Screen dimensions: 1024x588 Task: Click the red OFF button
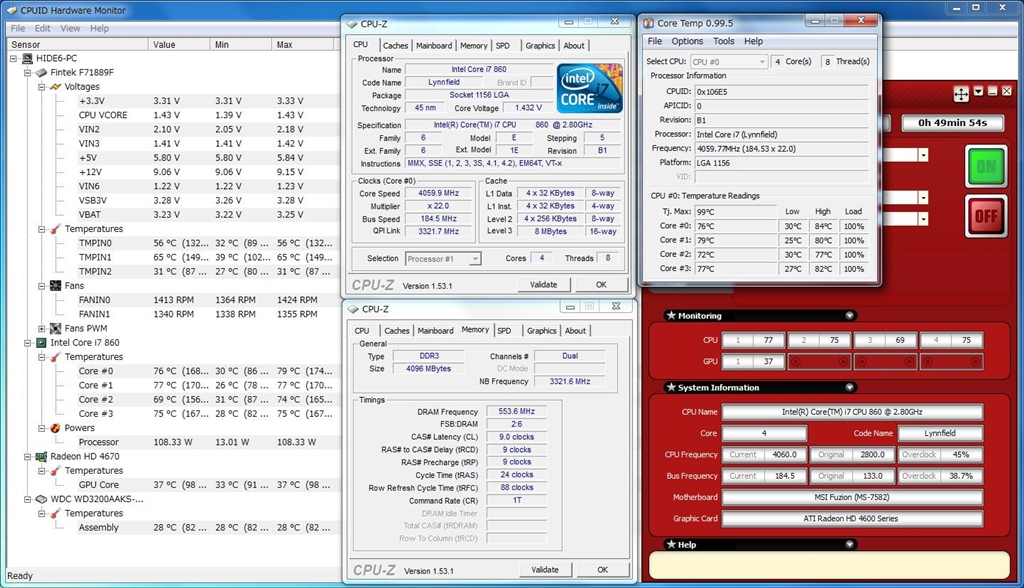986,216
